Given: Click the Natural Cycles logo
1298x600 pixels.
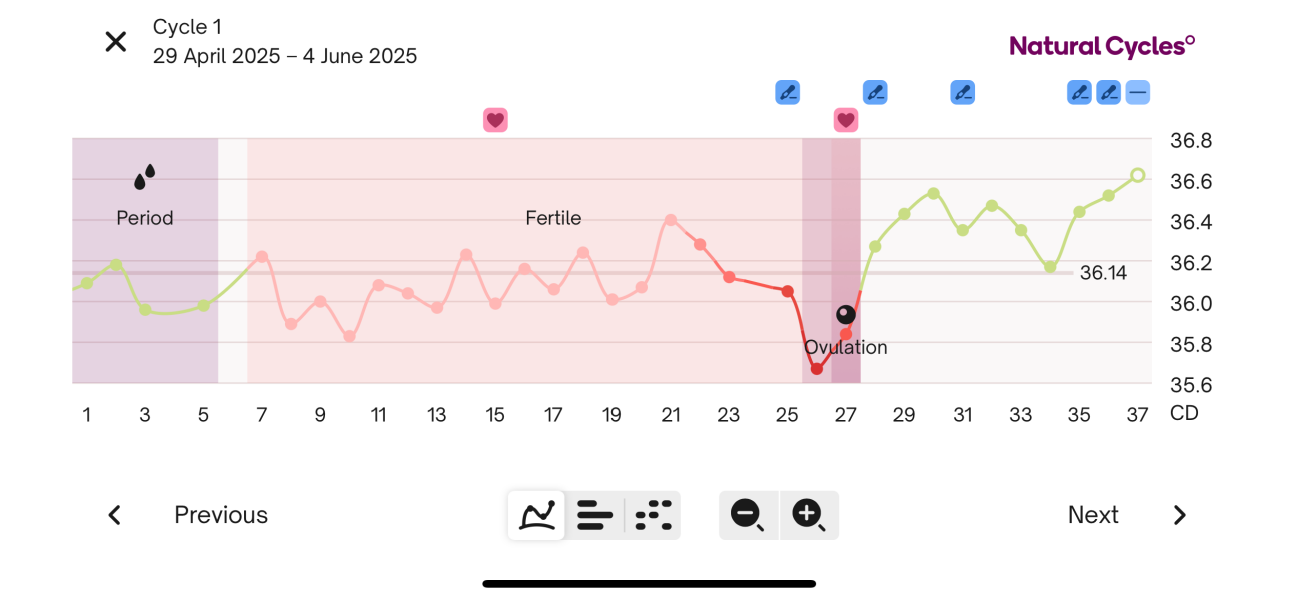Looking at the screenshot, I should (x=1100, y=45).
